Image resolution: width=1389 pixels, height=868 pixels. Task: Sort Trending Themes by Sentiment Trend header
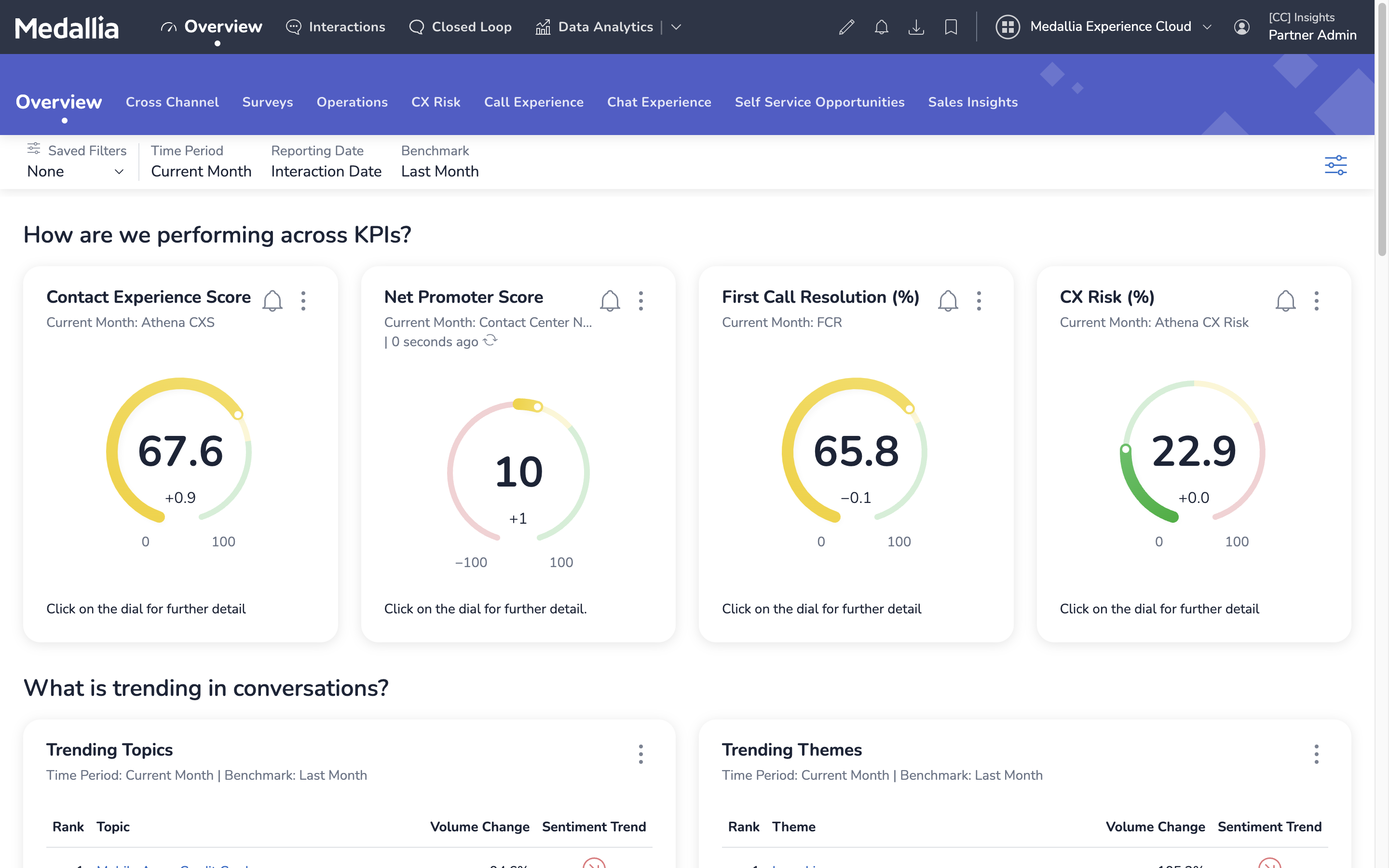[1269, 826]
